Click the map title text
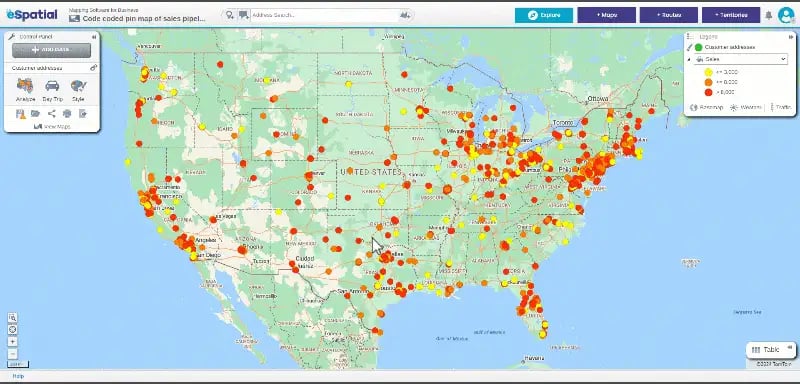The image size is (800, 384). coord(144,18)
